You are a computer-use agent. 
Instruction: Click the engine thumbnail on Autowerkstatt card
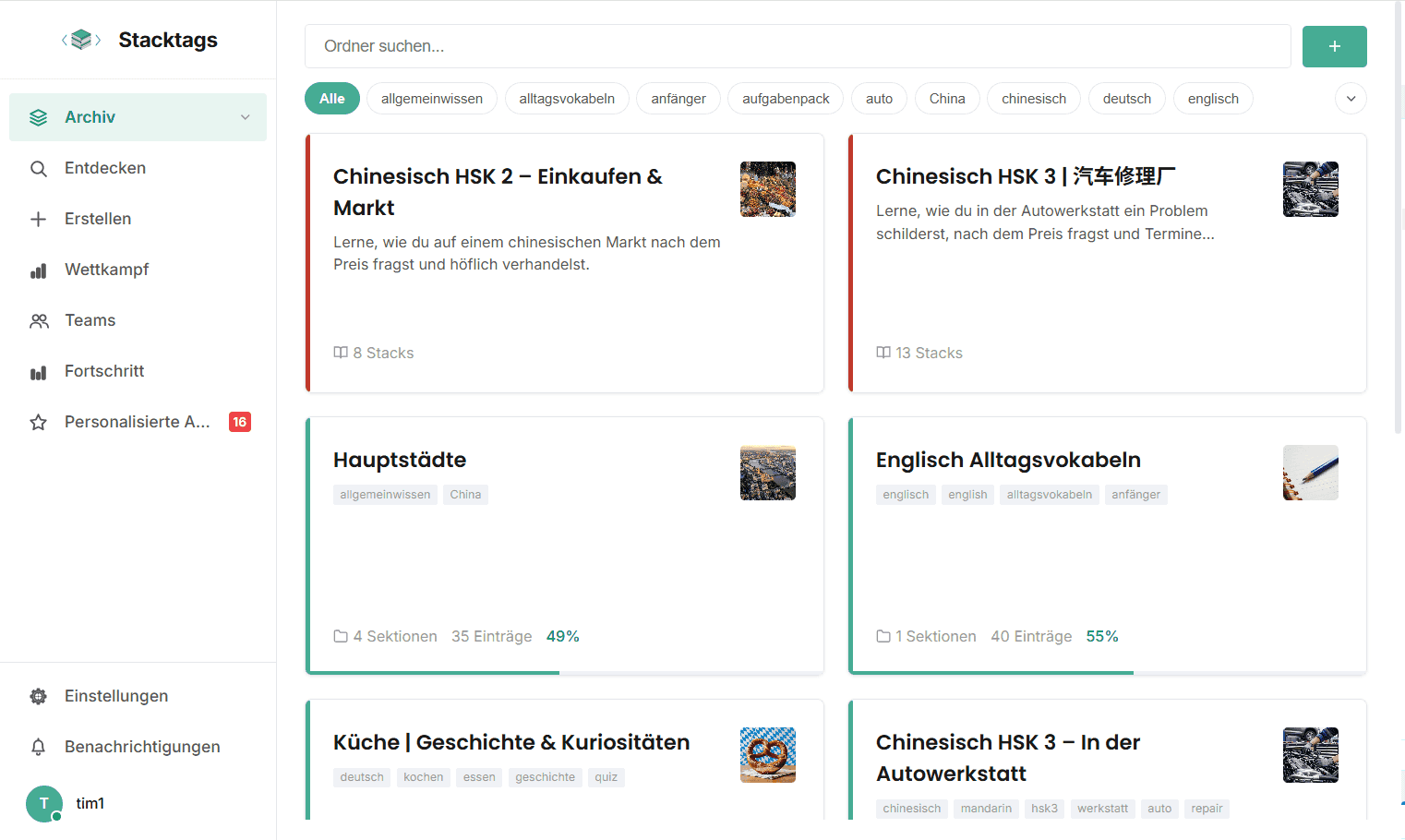(1311, 755)
